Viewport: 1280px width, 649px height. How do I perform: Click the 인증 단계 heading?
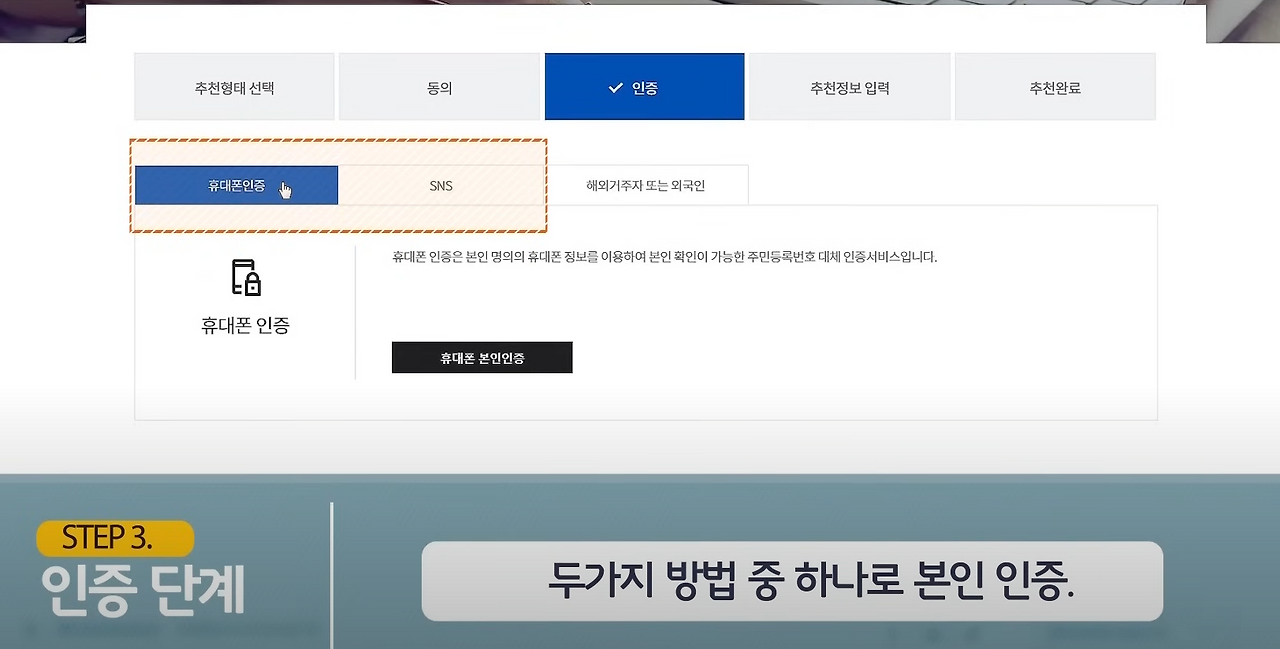[x=143, y=591]
